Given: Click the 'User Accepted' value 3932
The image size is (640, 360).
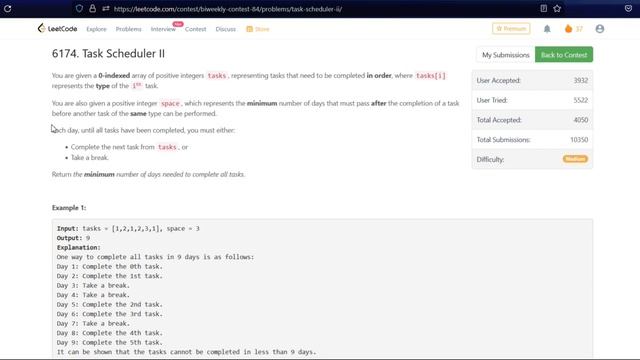Looking at the screenshot, I should coord(580,80).
